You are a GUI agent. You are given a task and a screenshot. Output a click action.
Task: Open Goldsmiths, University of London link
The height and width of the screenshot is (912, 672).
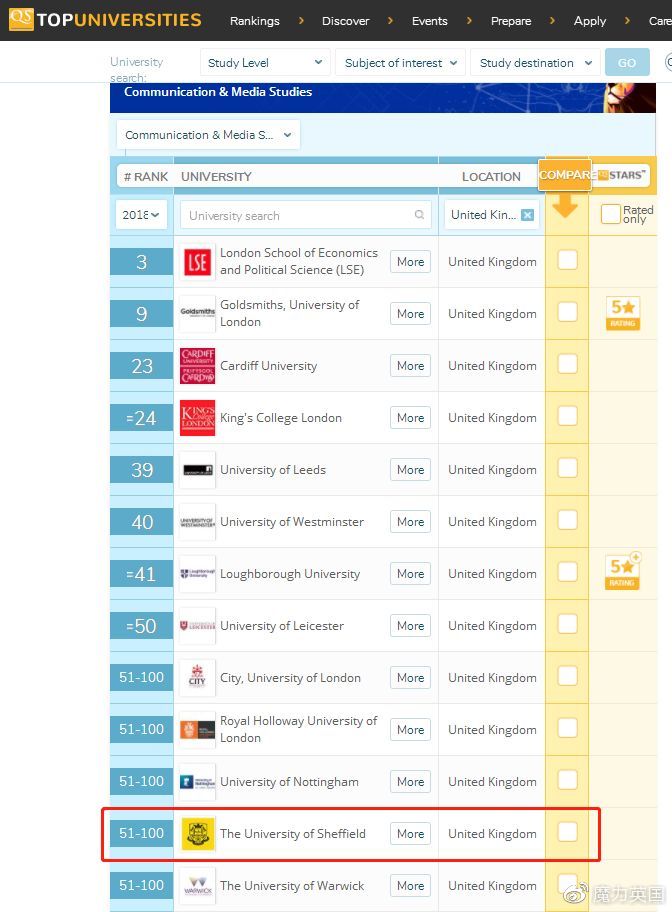pyautogui.click(x=290, y=313)
